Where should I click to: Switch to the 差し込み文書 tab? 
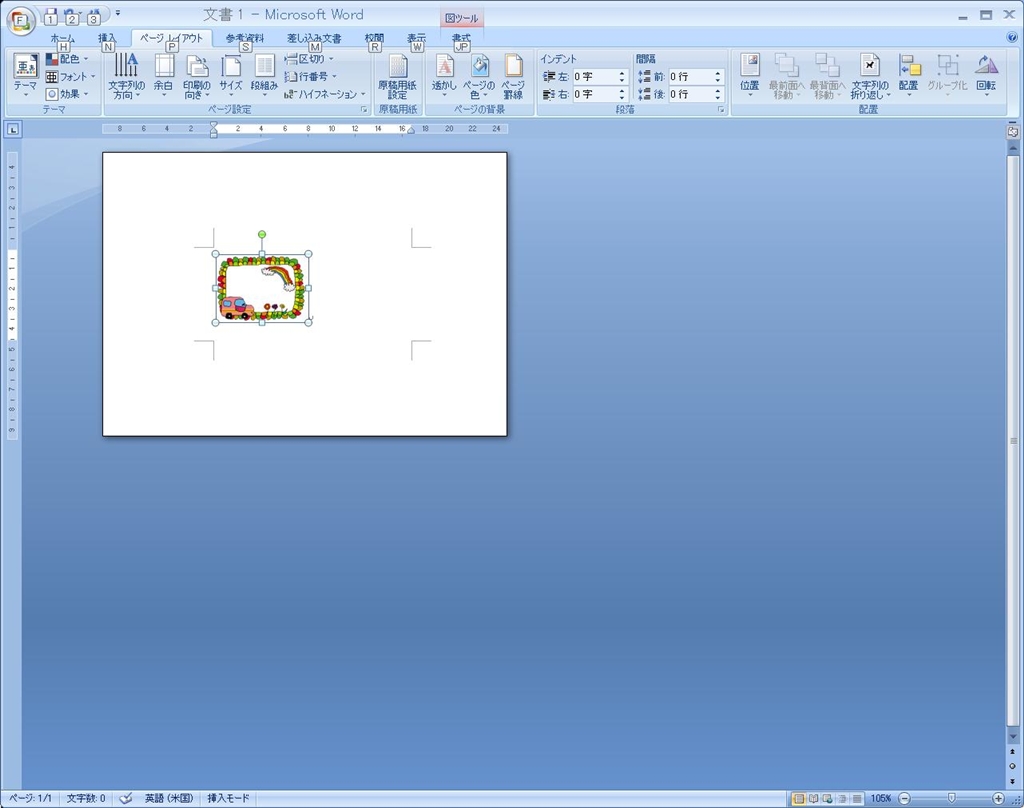[314, 39]
